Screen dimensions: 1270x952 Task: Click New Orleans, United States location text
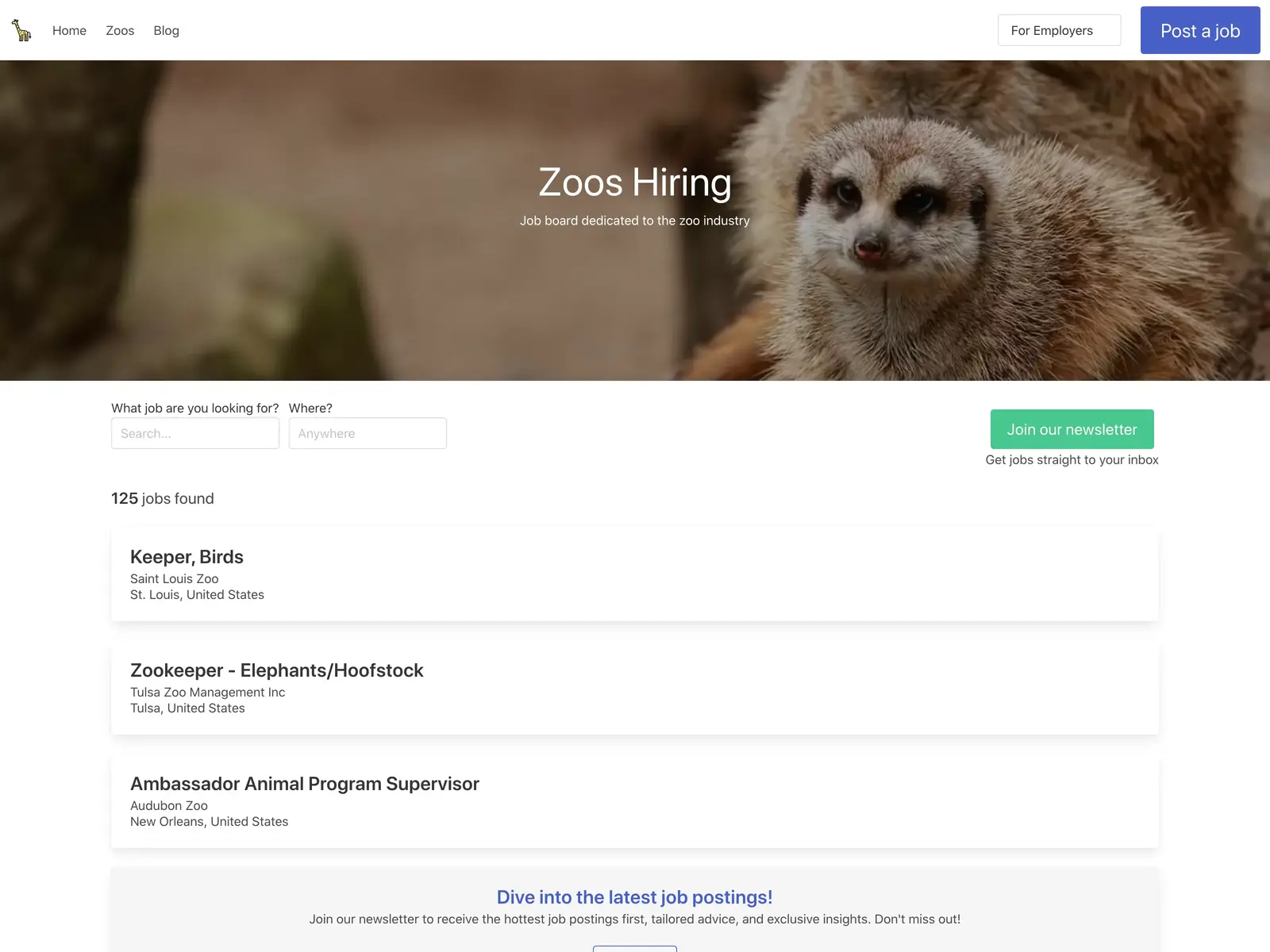pos(209,822)
